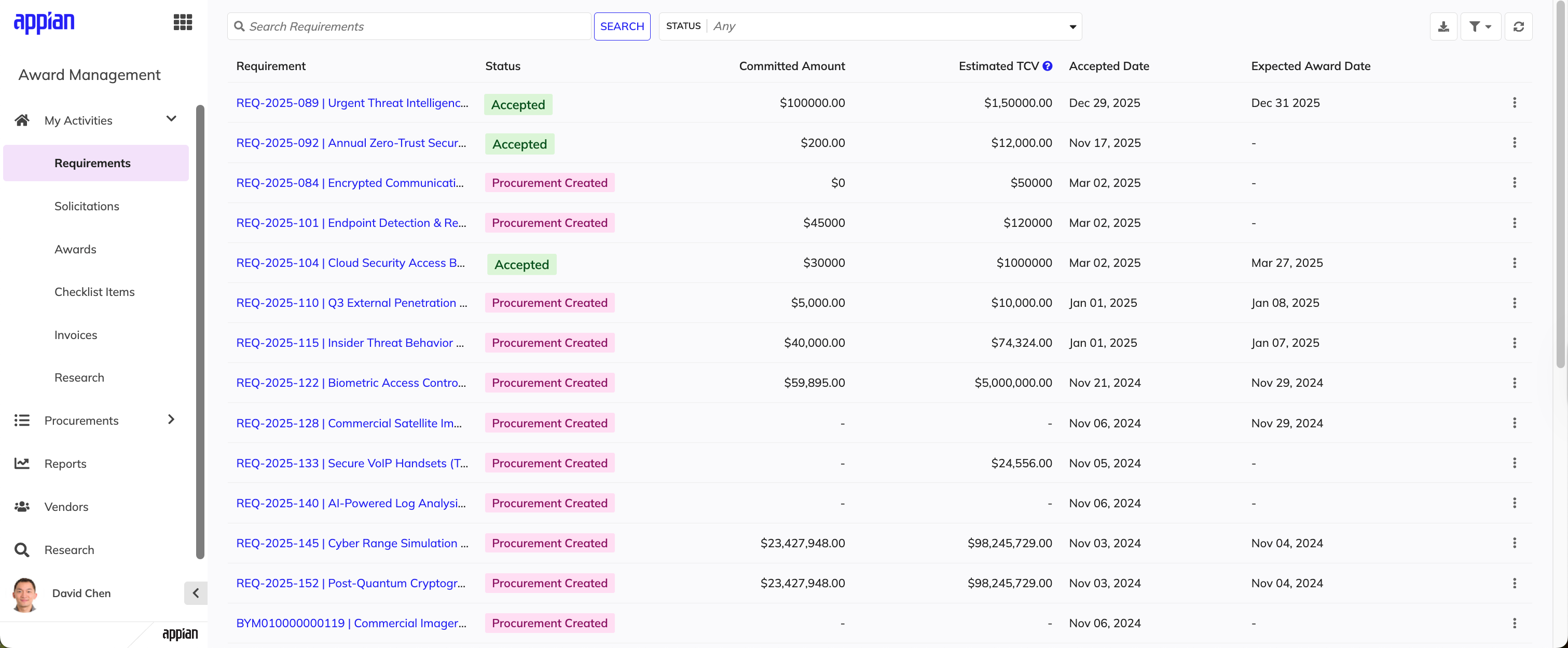Viewport: 1568px width, 648px height.
Task: Open the Status filter dropdown
Action: (x=871, y=27)
